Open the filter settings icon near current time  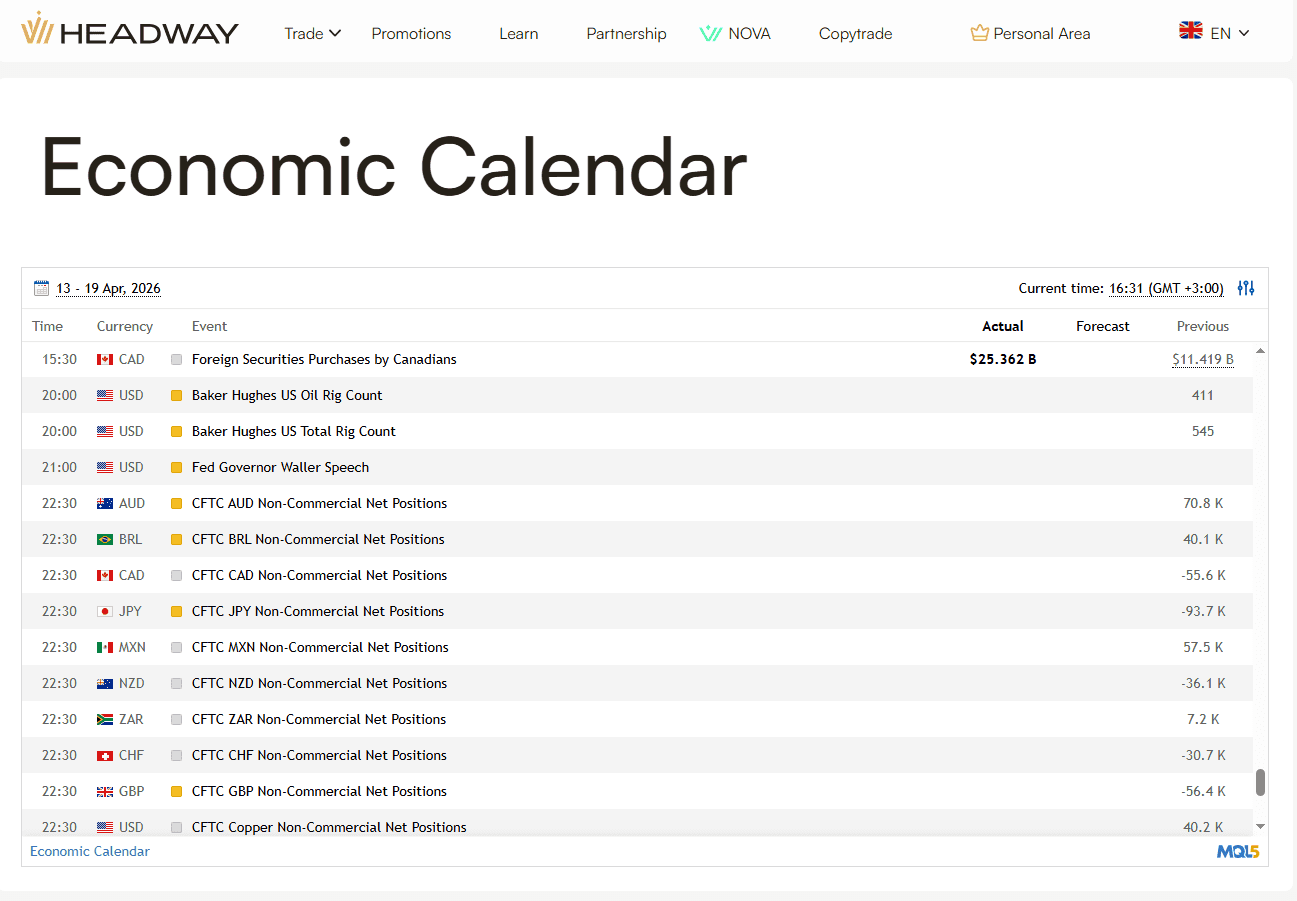(1246, 288)
